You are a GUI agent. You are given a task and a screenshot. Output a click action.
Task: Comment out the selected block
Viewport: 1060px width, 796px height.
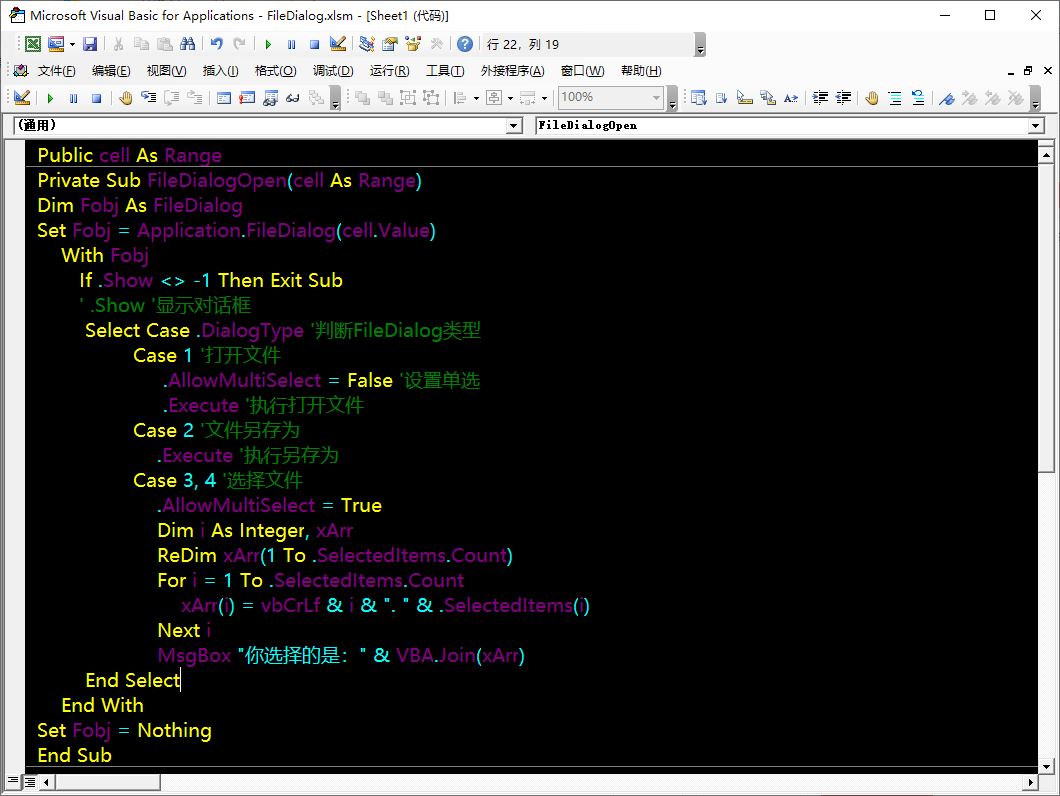coord(895,98)
